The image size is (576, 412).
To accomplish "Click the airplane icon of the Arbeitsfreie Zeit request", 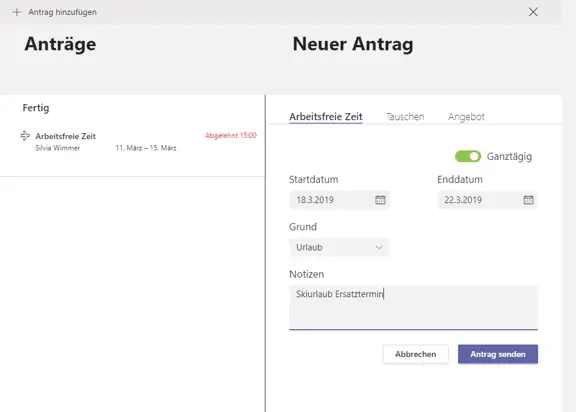I will pyautogui.click(x=25, y=136).
